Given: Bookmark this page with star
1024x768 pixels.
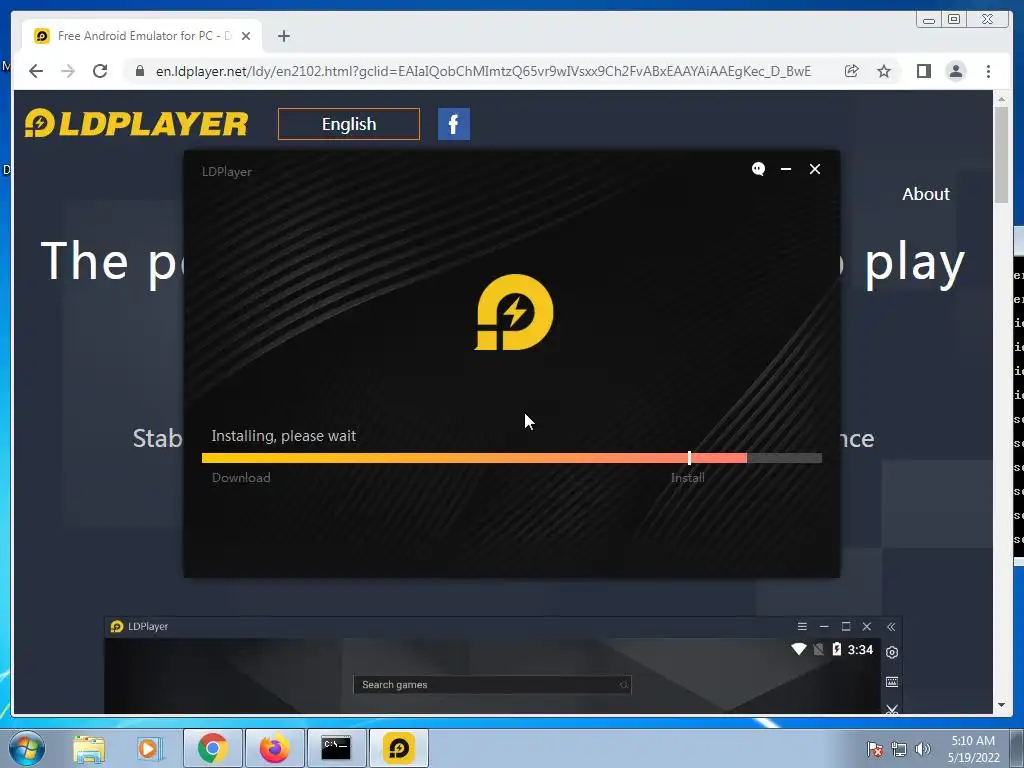Looking at the screenshot, I should [884, 71].
